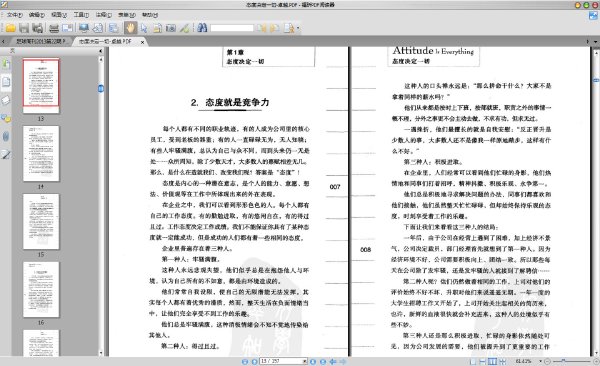Enable continuous facing view mode
The height and width of the screenshot is (366, 600).
tap(502, 361)
